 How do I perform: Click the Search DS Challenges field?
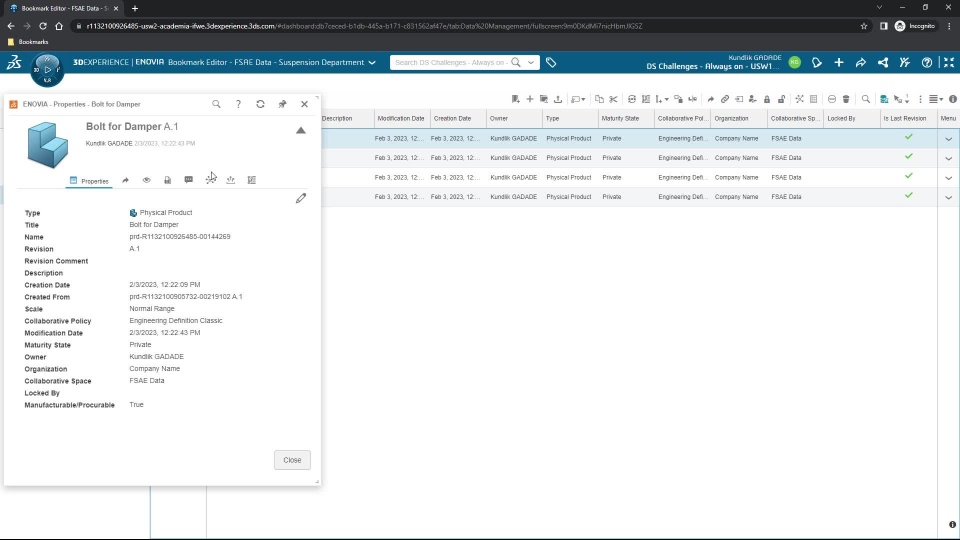pyautogui.click(x=450, y=62)
